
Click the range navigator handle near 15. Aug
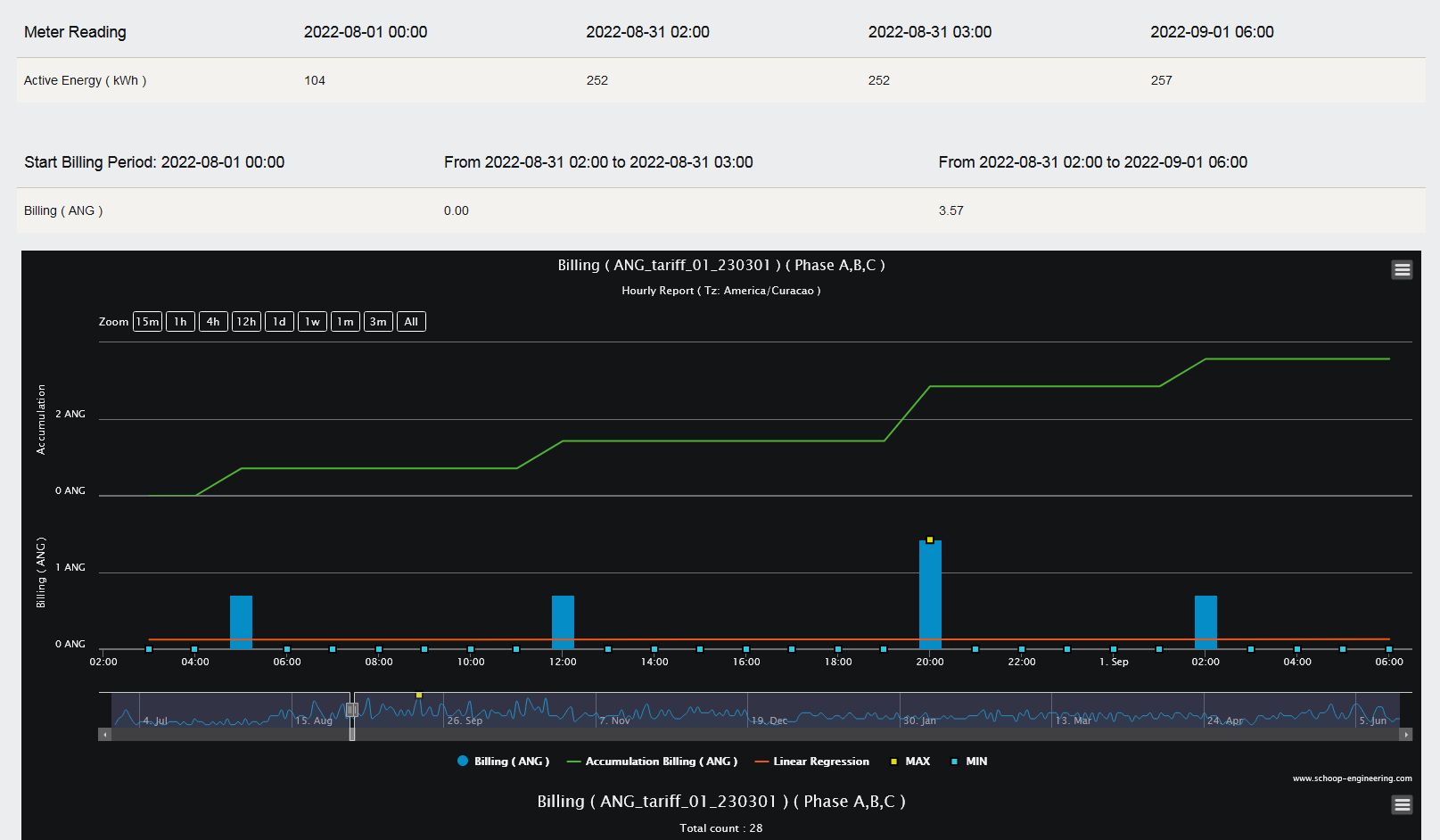[352, 710]
